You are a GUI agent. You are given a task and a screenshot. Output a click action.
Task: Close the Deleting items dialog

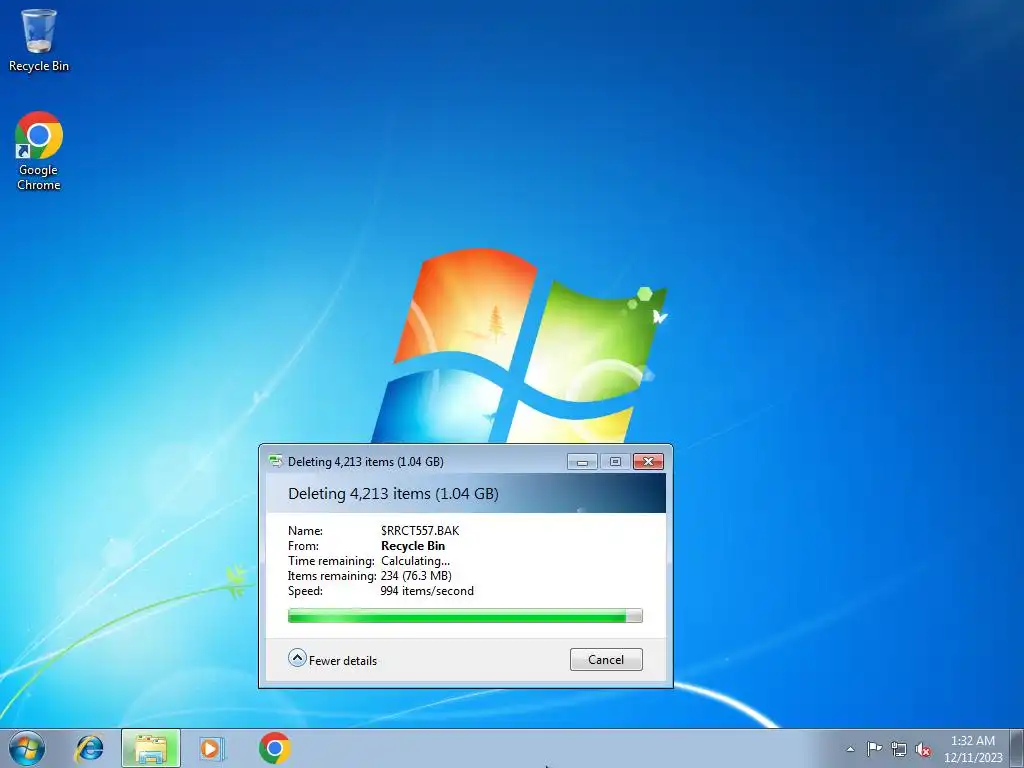(648, 462)
